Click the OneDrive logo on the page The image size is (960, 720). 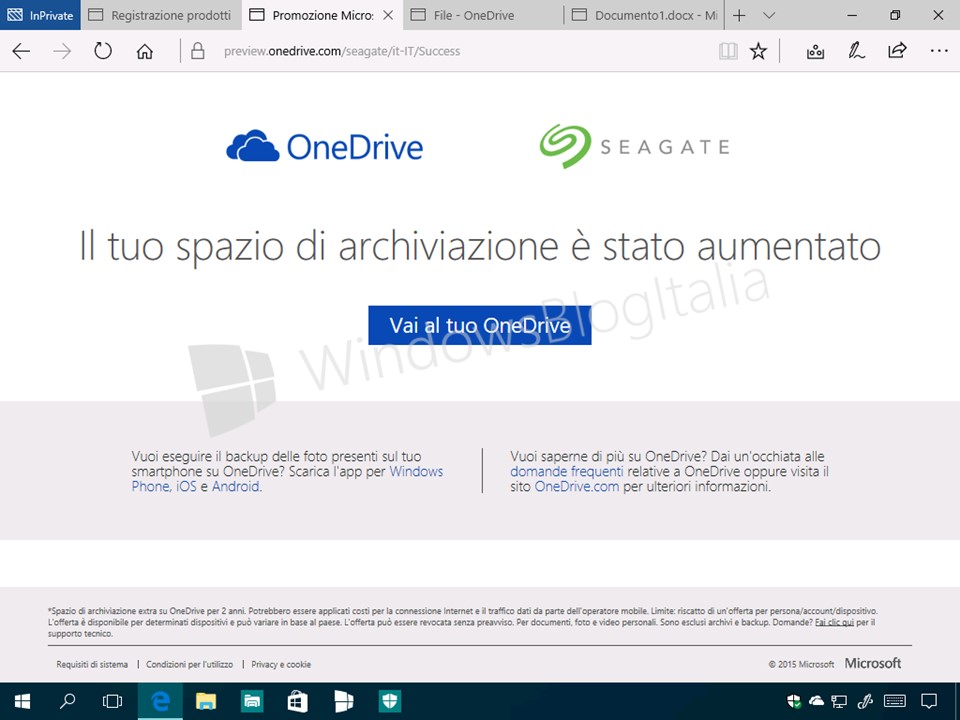tap(324, 146)
